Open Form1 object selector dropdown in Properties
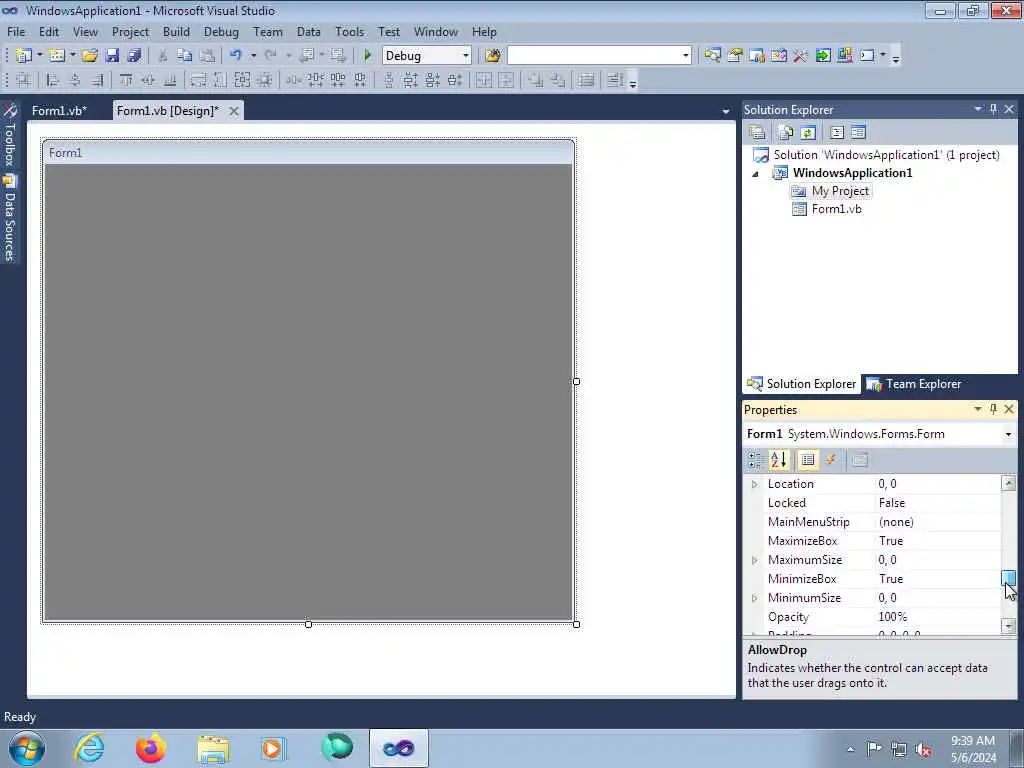 click(x=1008, y=434)
